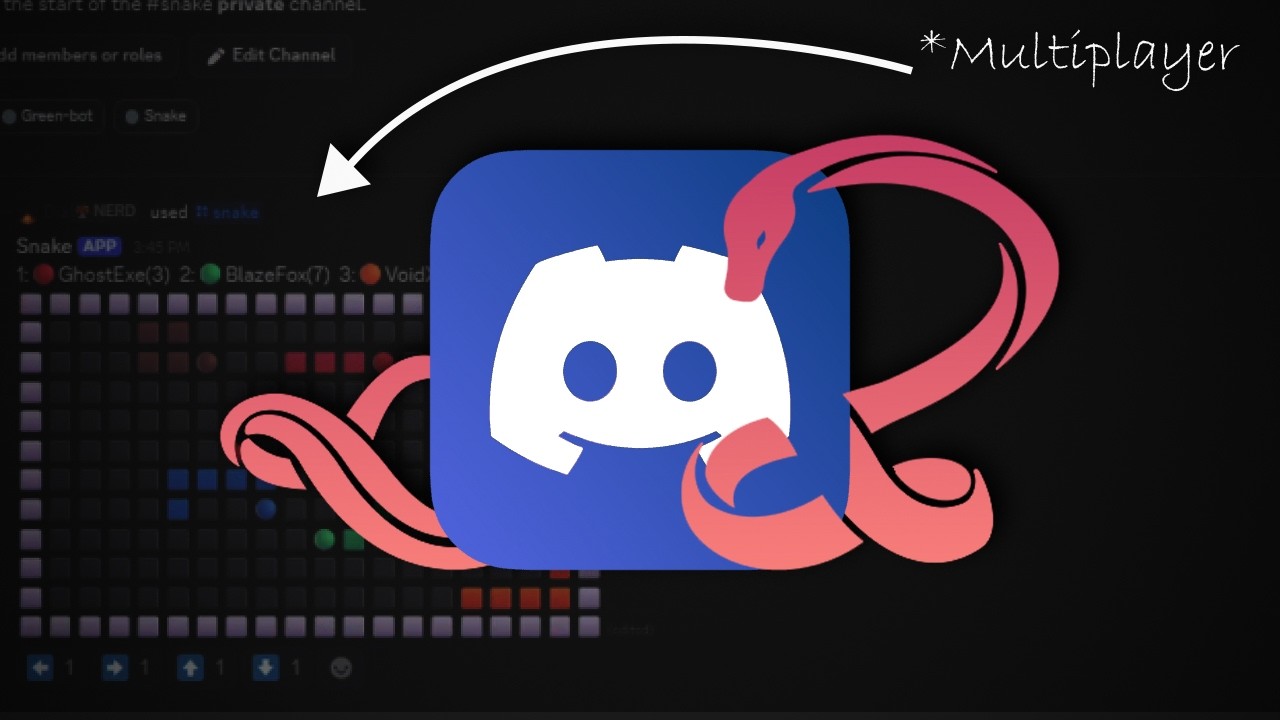Image resolution: width=1280 pixels, height=720 pixels.
Task: Click the Edit Channel button
Action: pos(271,56)
